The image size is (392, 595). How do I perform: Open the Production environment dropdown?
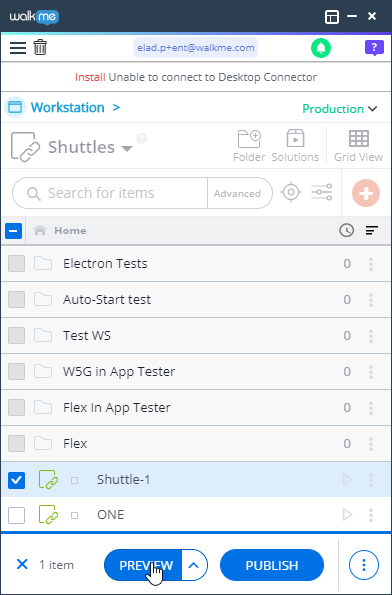(x=340, y=109)
